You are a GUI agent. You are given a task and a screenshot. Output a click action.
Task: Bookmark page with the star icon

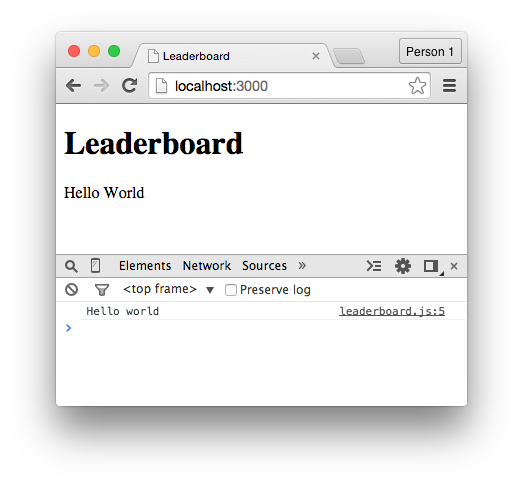coord(417,85)
